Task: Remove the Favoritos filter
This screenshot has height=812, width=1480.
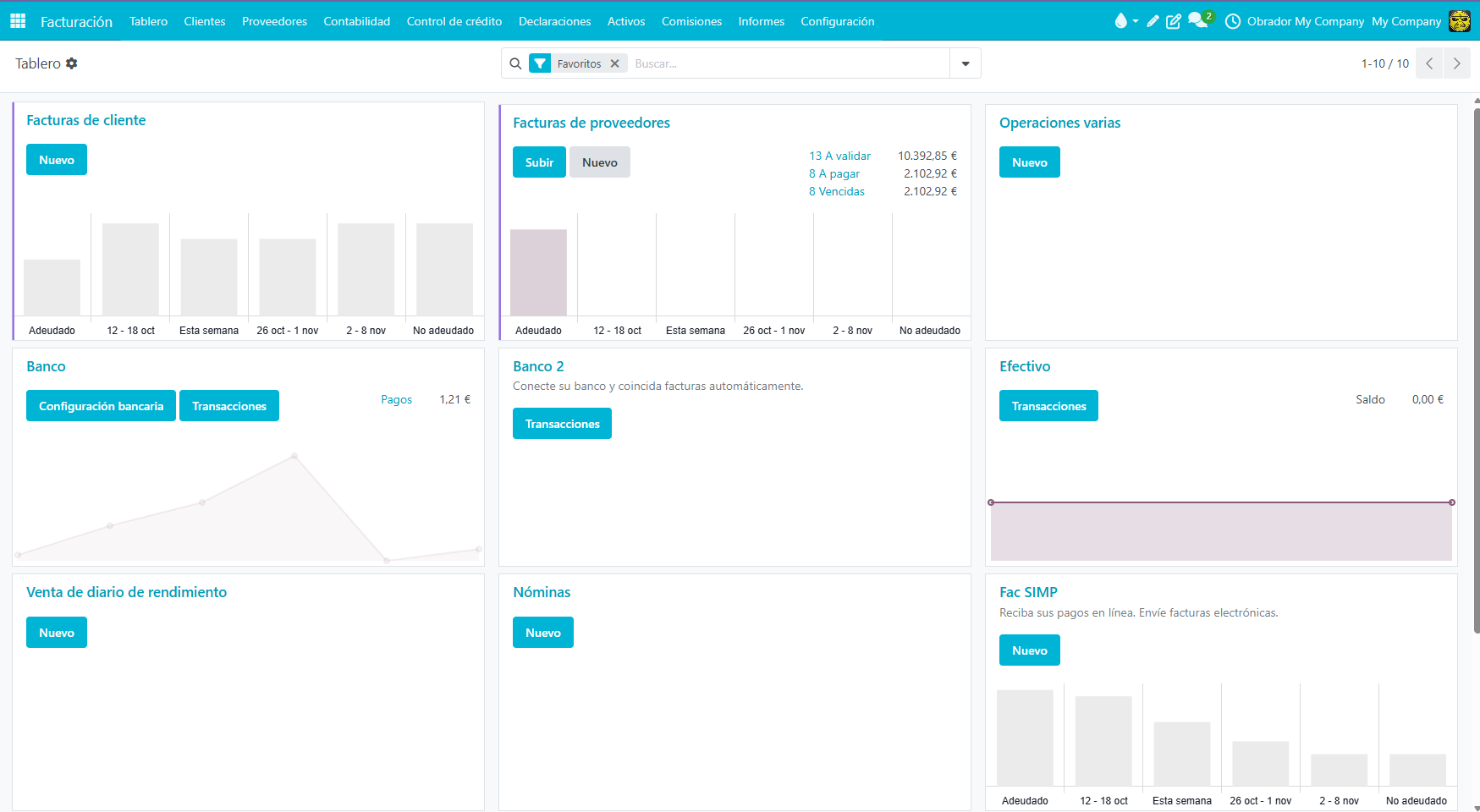Action: tap(615, 63)
